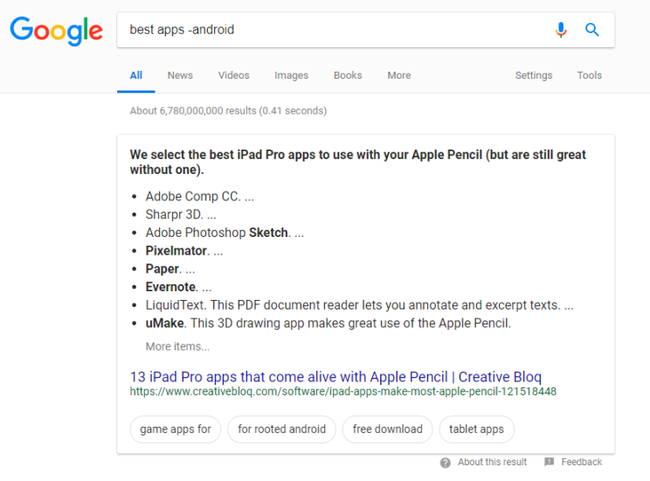650x481 pixels.
Task: Select the 'tablet apps' suggestion chip
Action: tap(477, 429)
